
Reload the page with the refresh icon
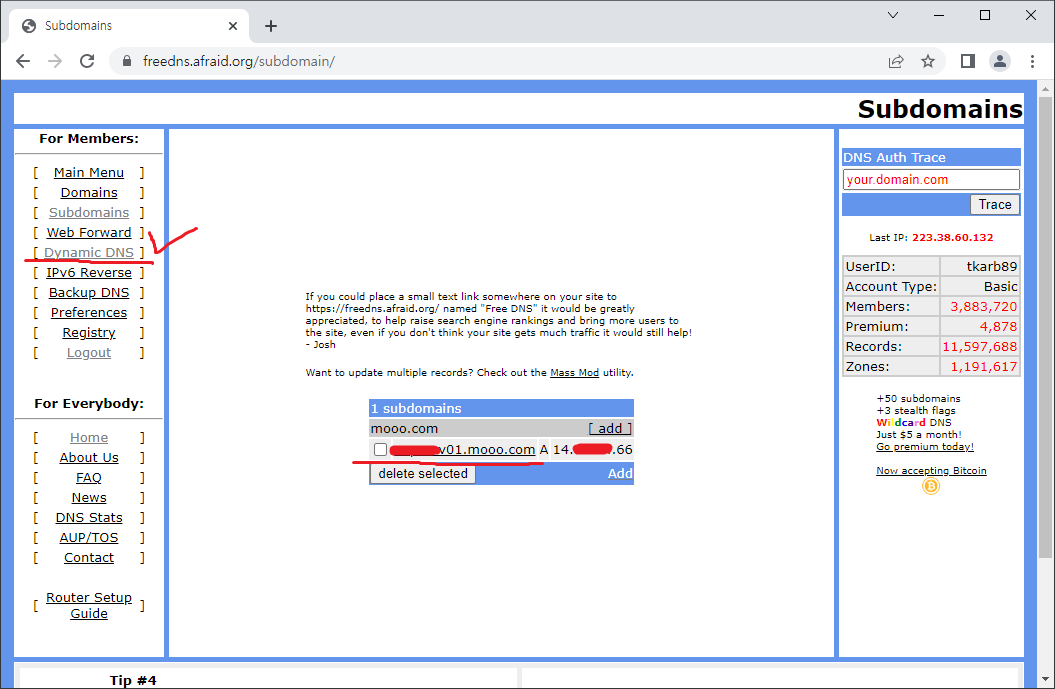[x=87, y=61]
